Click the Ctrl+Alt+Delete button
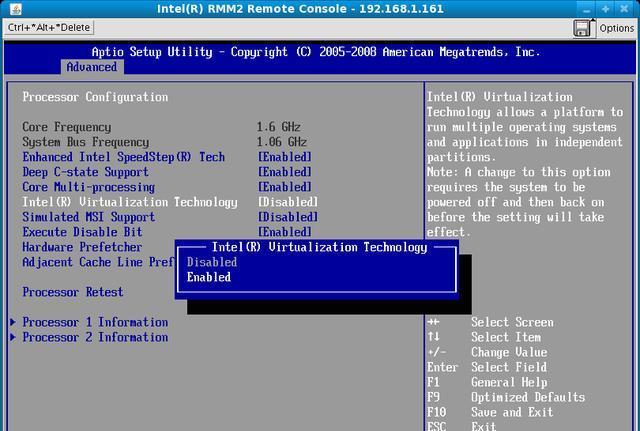The image size is (640, 431). point(49,27)
